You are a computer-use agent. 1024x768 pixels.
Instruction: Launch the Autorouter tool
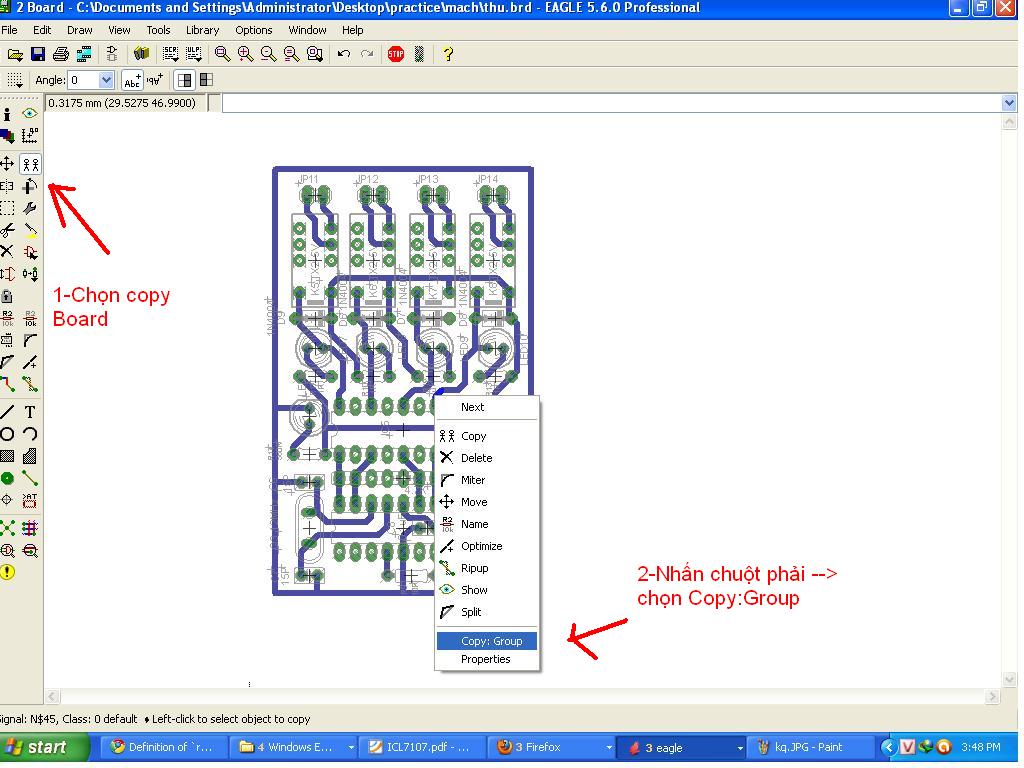[29, 528]
